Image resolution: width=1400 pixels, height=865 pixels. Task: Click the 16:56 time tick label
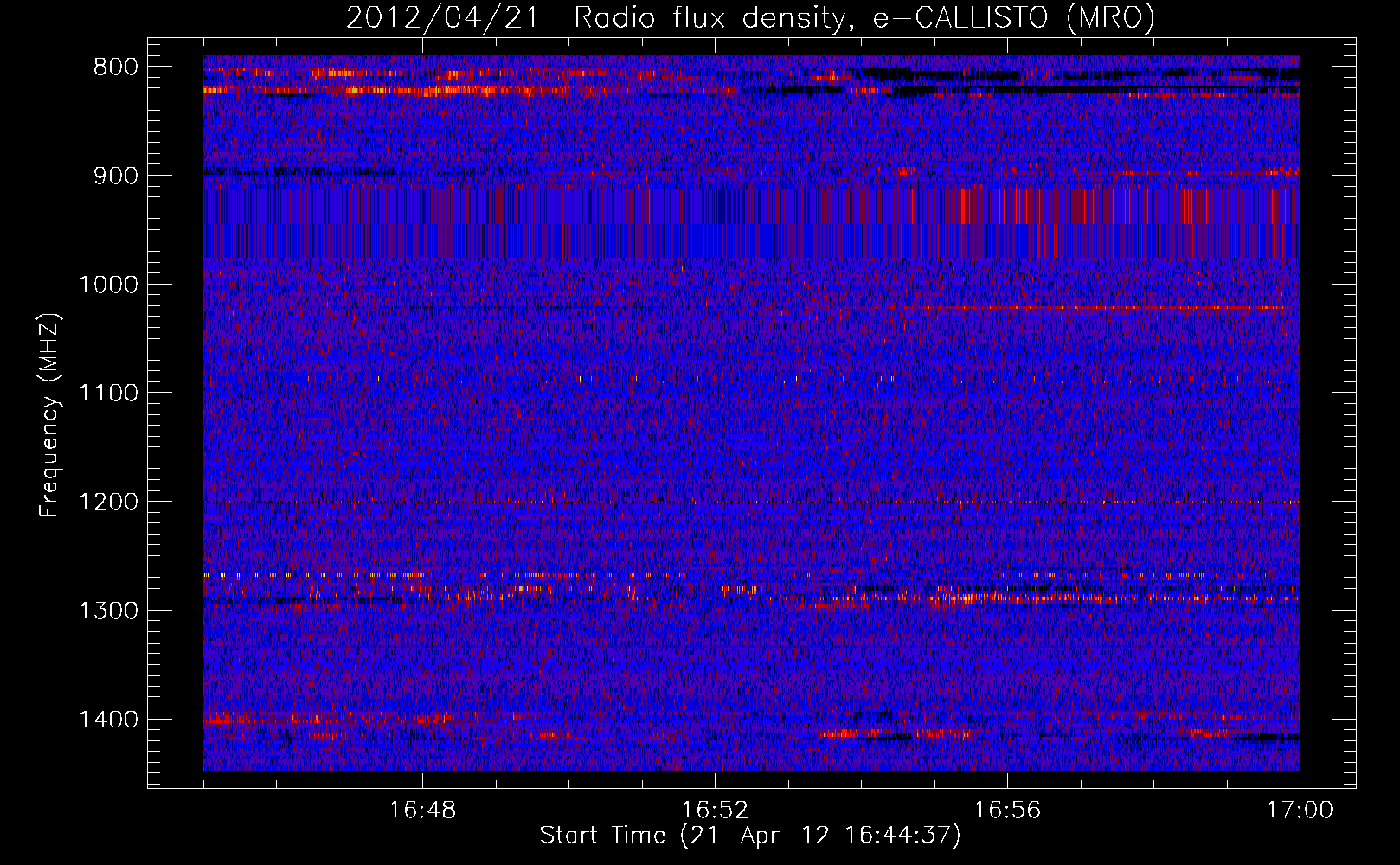tap(1007, 811)
